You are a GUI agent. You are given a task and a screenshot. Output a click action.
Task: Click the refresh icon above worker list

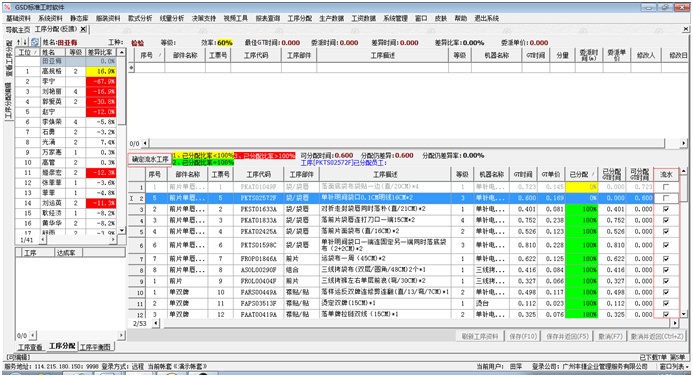[34, 42]
